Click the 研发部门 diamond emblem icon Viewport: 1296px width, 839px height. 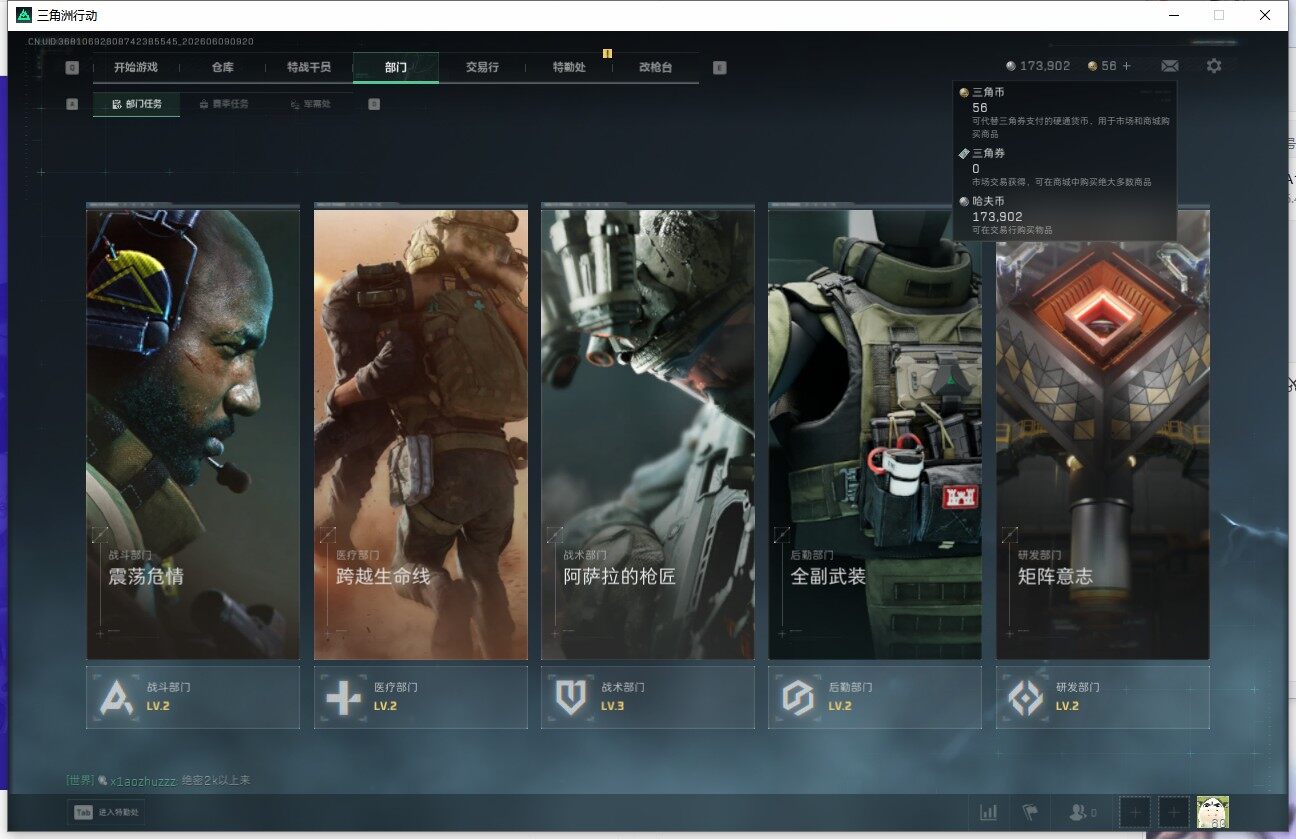[1026, 698]
